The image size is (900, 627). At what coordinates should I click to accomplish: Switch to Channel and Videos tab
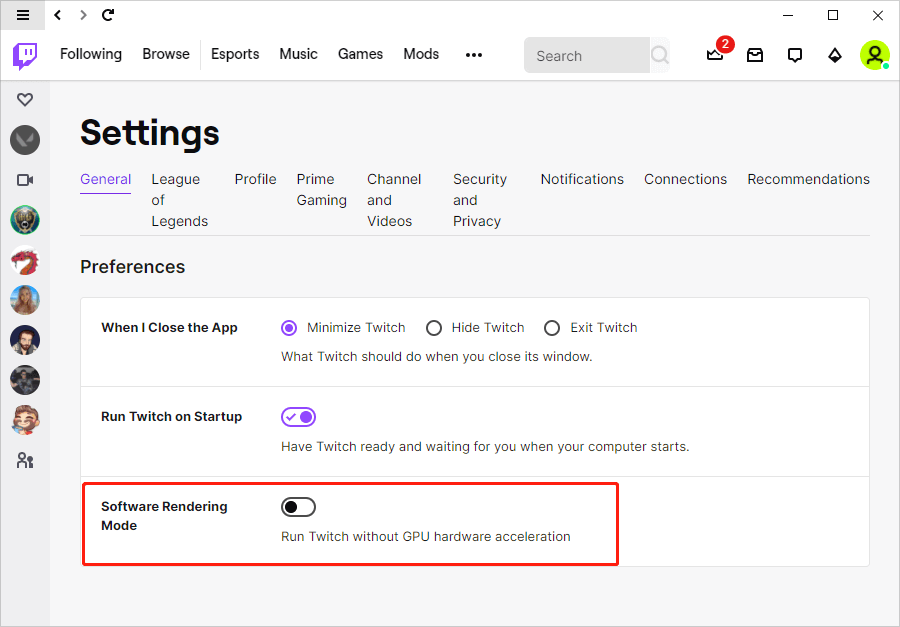[x=394, y=200]
